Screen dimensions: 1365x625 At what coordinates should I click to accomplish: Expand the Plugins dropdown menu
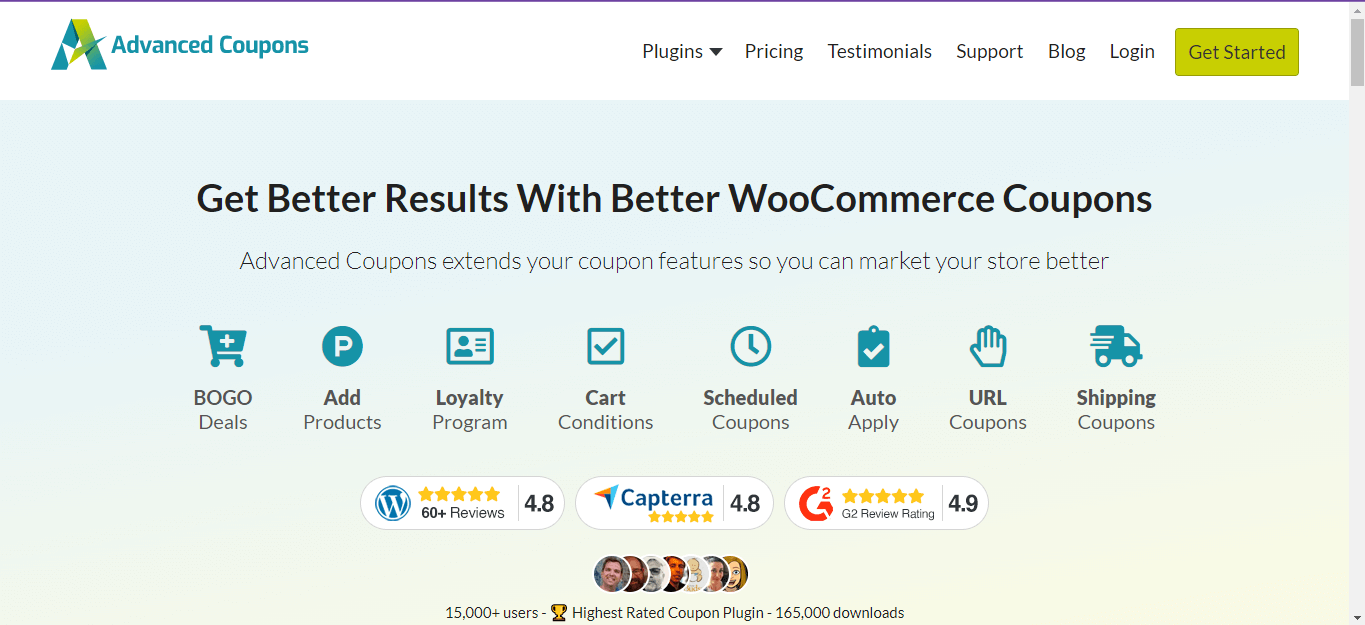[x=681, y=52]
